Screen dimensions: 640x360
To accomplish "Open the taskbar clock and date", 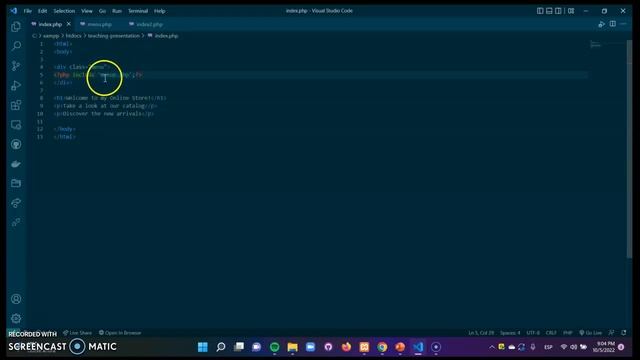I will click(x=603, y=347).
